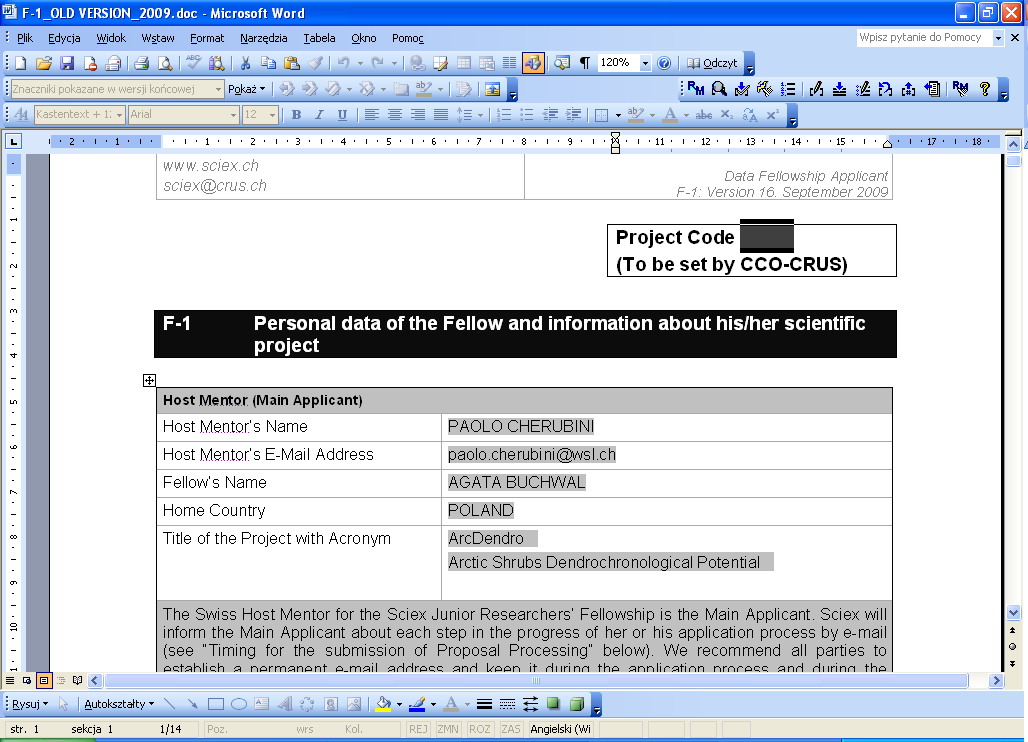Viewport: 1028px width, 742px height.
Task: Open the columns layout icon
Action: tap(509, 63)
